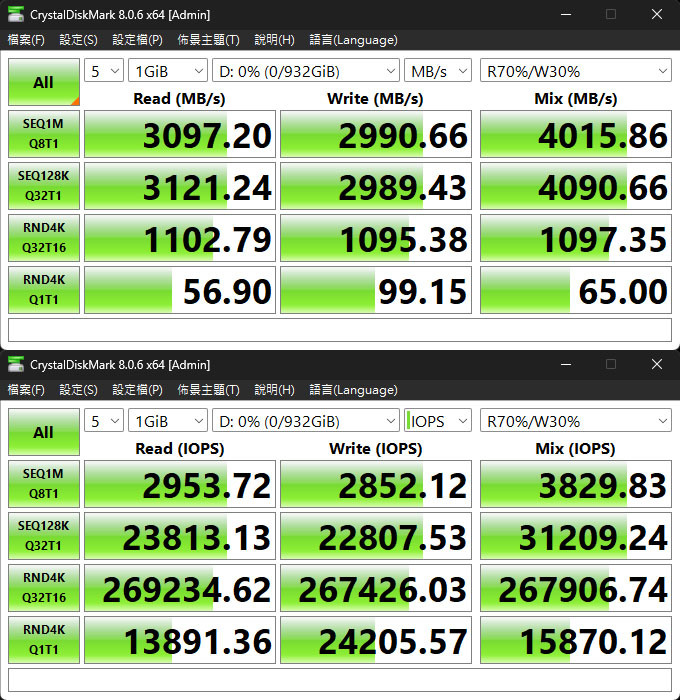The height and width of the screenshot is (700, 680).
Task: Click the 15870.12 mix IOPS cell
Action: pos(576,640)
